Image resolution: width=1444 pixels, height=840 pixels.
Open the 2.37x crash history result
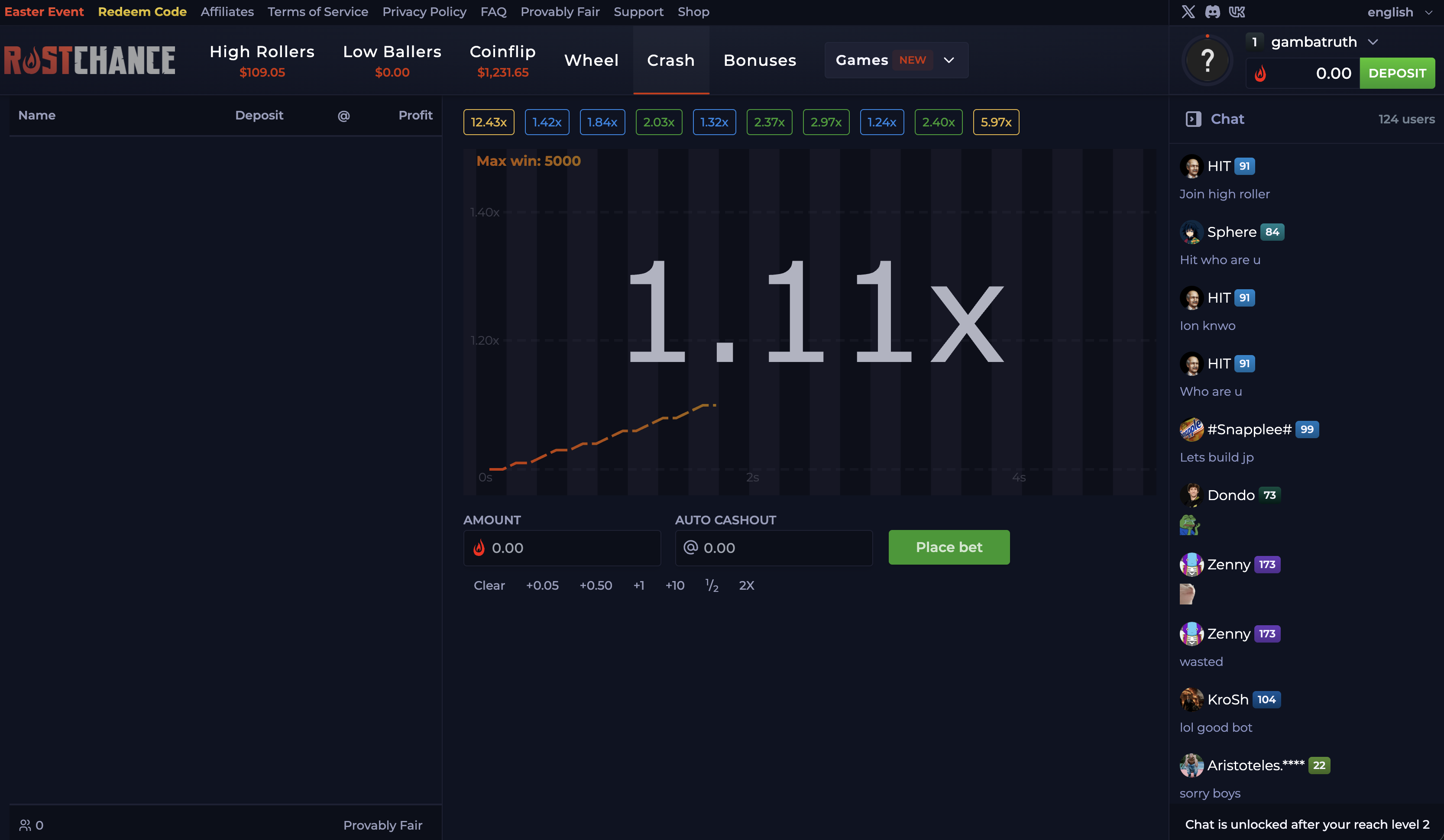770,122
